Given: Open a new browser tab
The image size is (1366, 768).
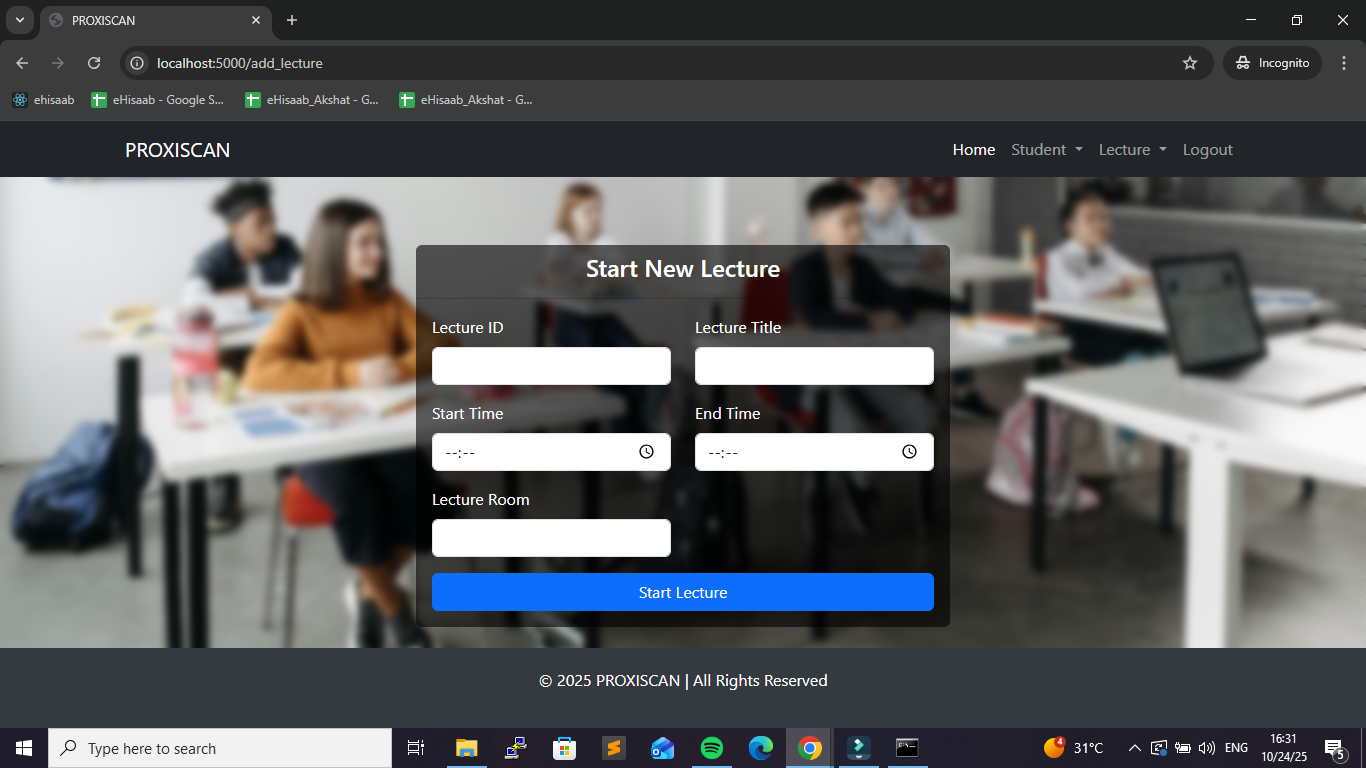Looking at the screenshot, I should click(292, 20).
